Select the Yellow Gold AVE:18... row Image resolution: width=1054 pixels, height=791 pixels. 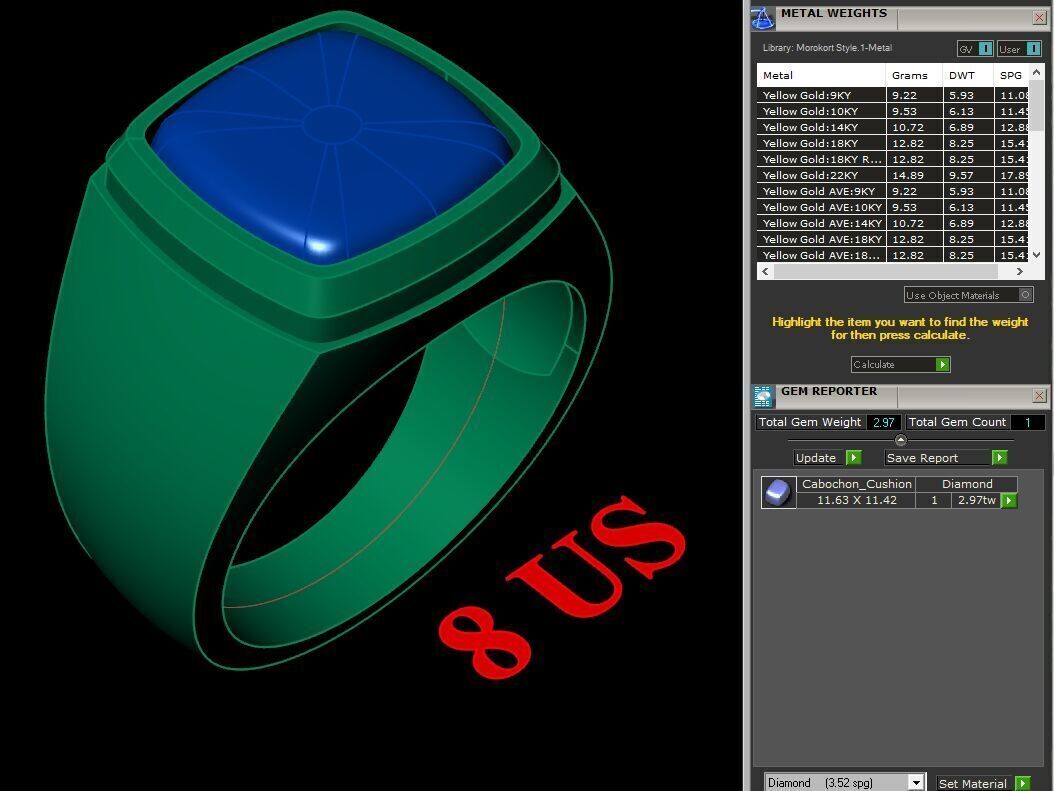pyautogui.click(x=893, y=255)
